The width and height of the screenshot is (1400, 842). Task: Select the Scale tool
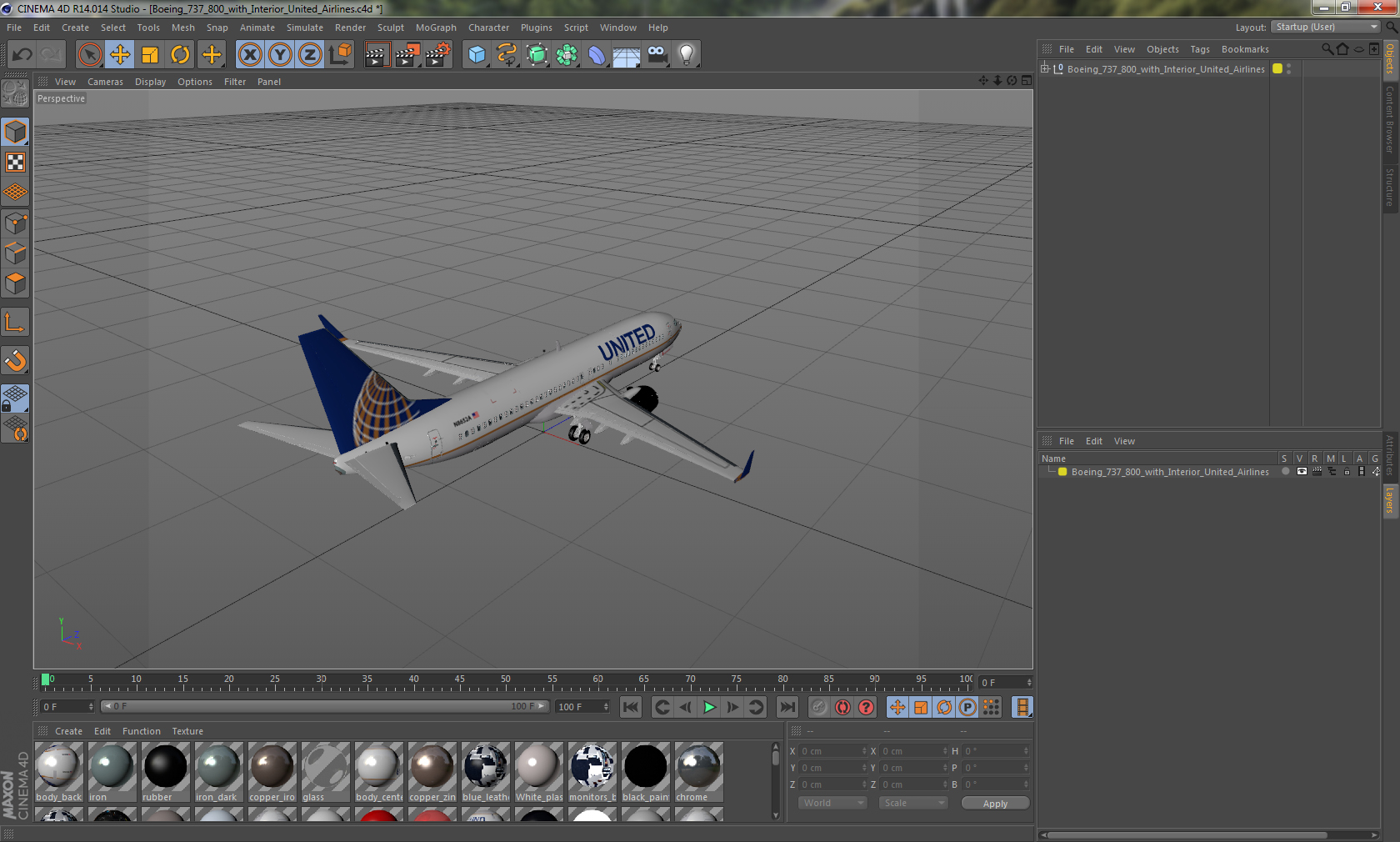pyautogui.click(x=150, y=55)
